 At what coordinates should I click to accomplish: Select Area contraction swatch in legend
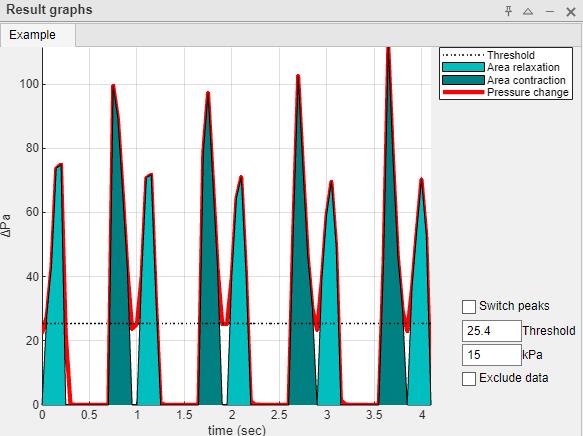tap(463, 80)
